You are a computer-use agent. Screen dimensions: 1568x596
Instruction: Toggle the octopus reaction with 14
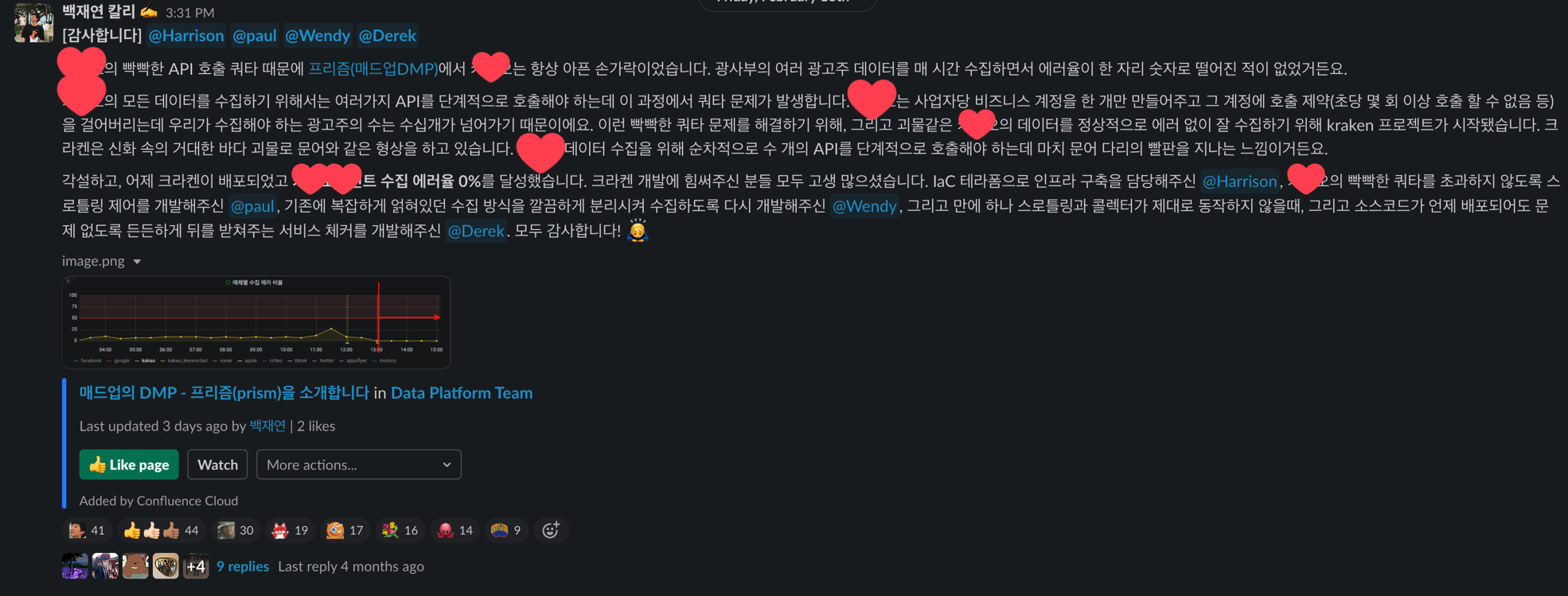(455, 530)
